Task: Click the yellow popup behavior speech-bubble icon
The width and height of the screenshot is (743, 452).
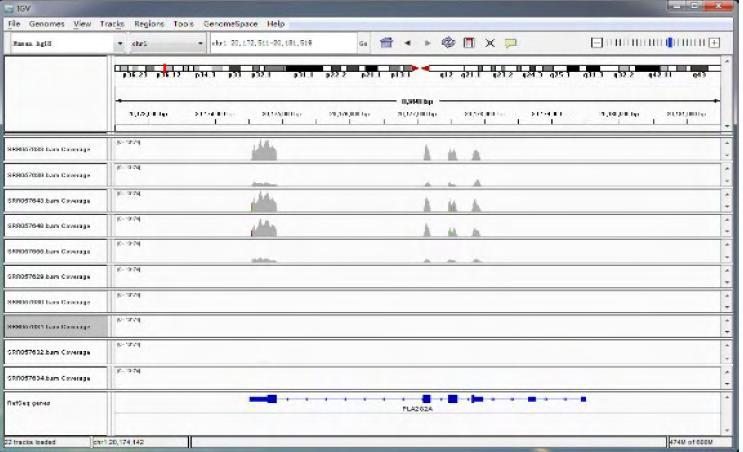Action: click(510, 44)
